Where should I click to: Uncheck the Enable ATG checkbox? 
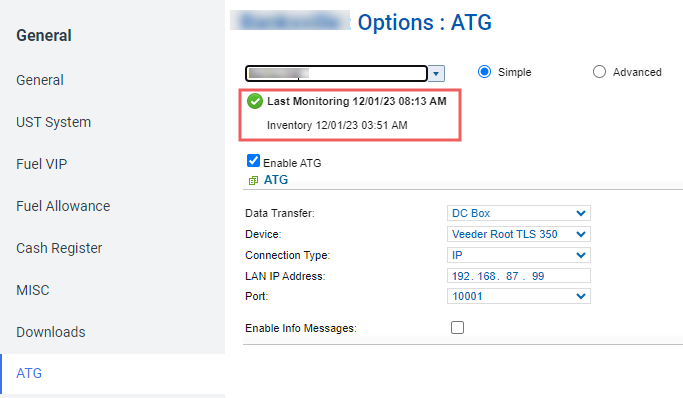(x=253, y=161)
